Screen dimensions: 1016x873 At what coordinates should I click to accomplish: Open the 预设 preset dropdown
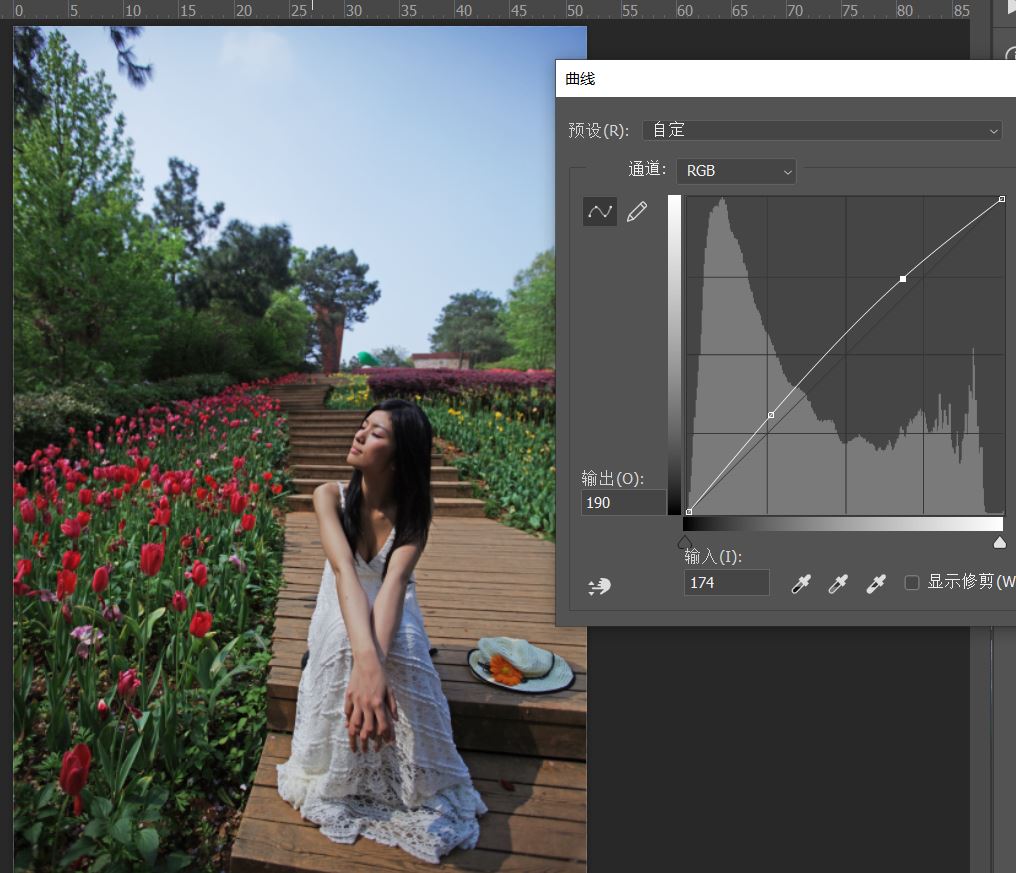[821, 130]
